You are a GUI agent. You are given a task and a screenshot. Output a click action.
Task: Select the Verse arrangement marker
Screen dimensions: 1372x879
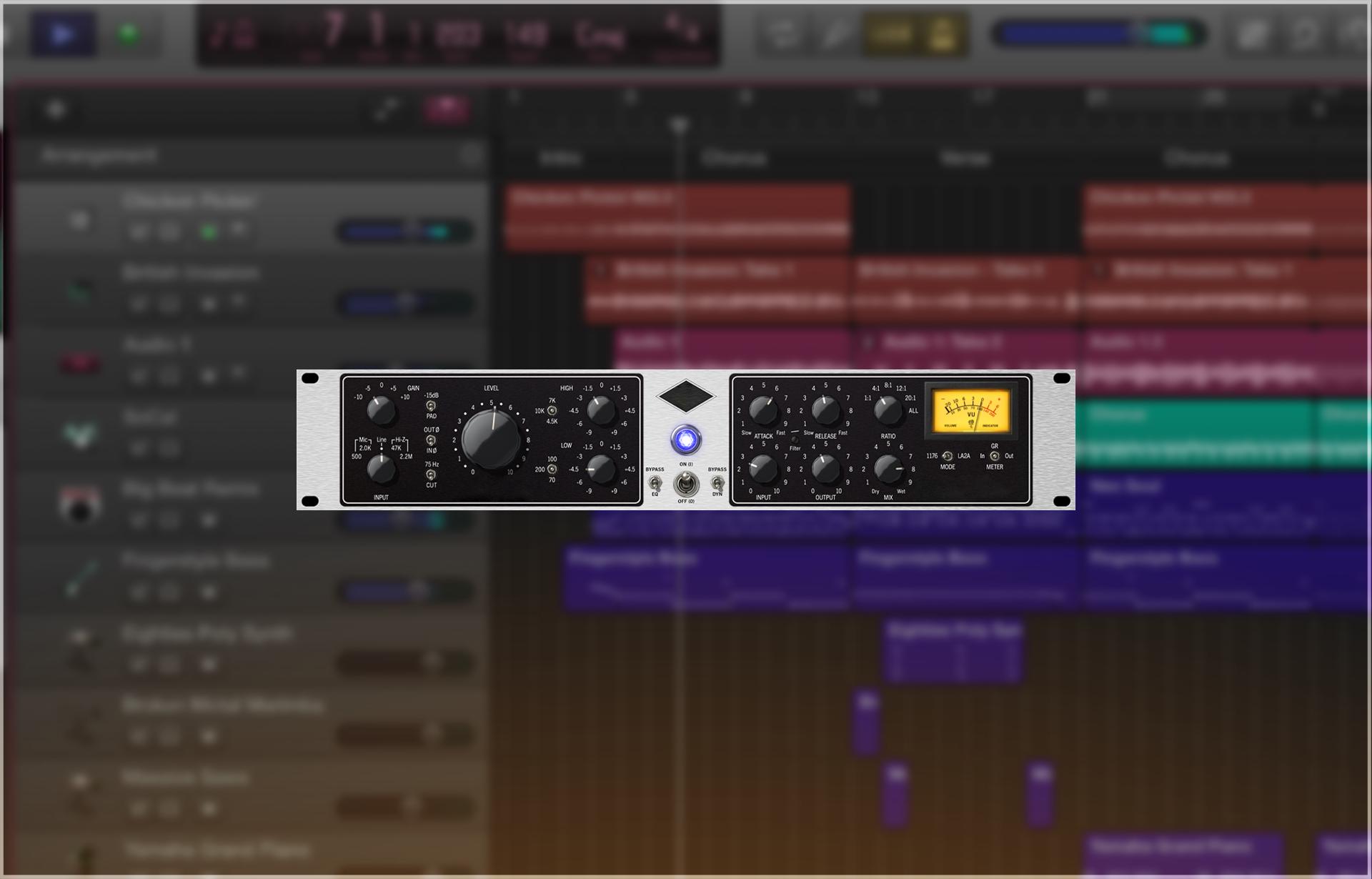click(x=965, y=158)
